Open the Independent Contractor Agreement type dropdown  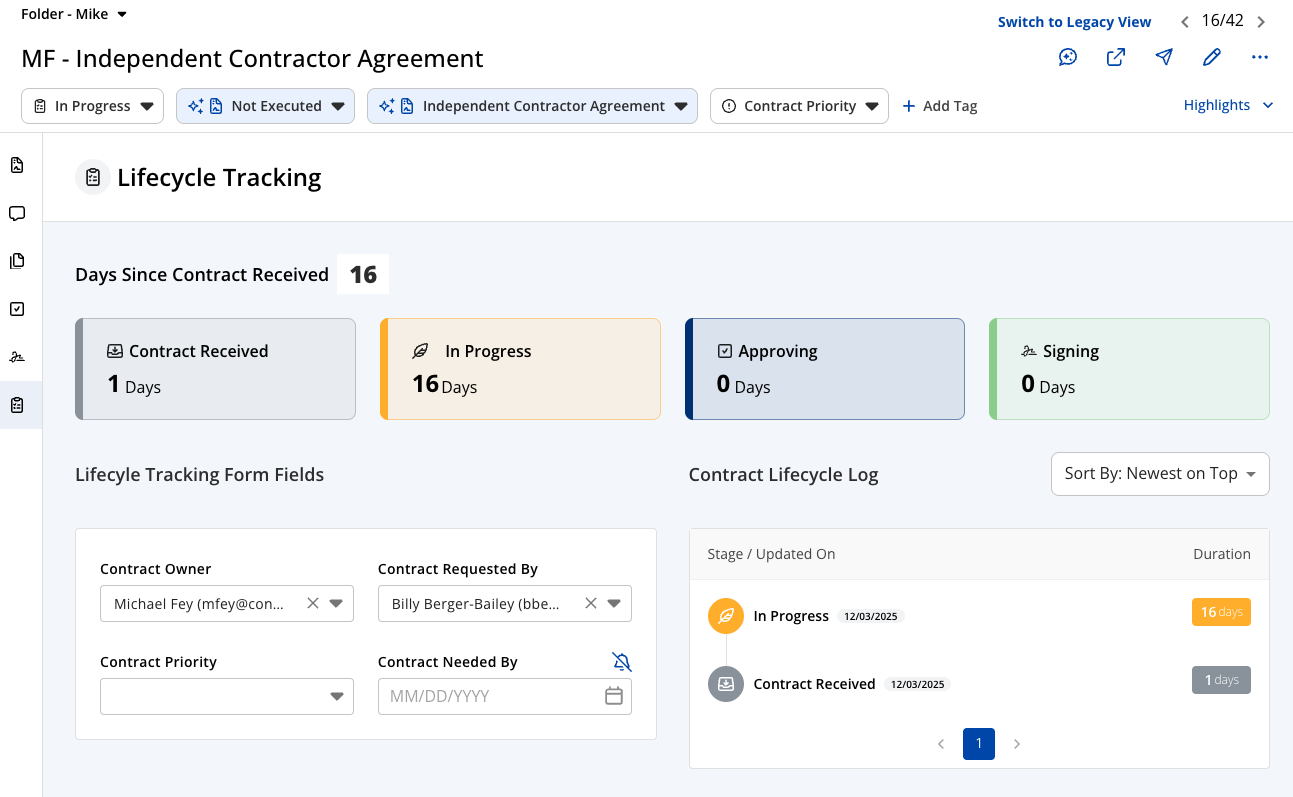tap(532, 106)
